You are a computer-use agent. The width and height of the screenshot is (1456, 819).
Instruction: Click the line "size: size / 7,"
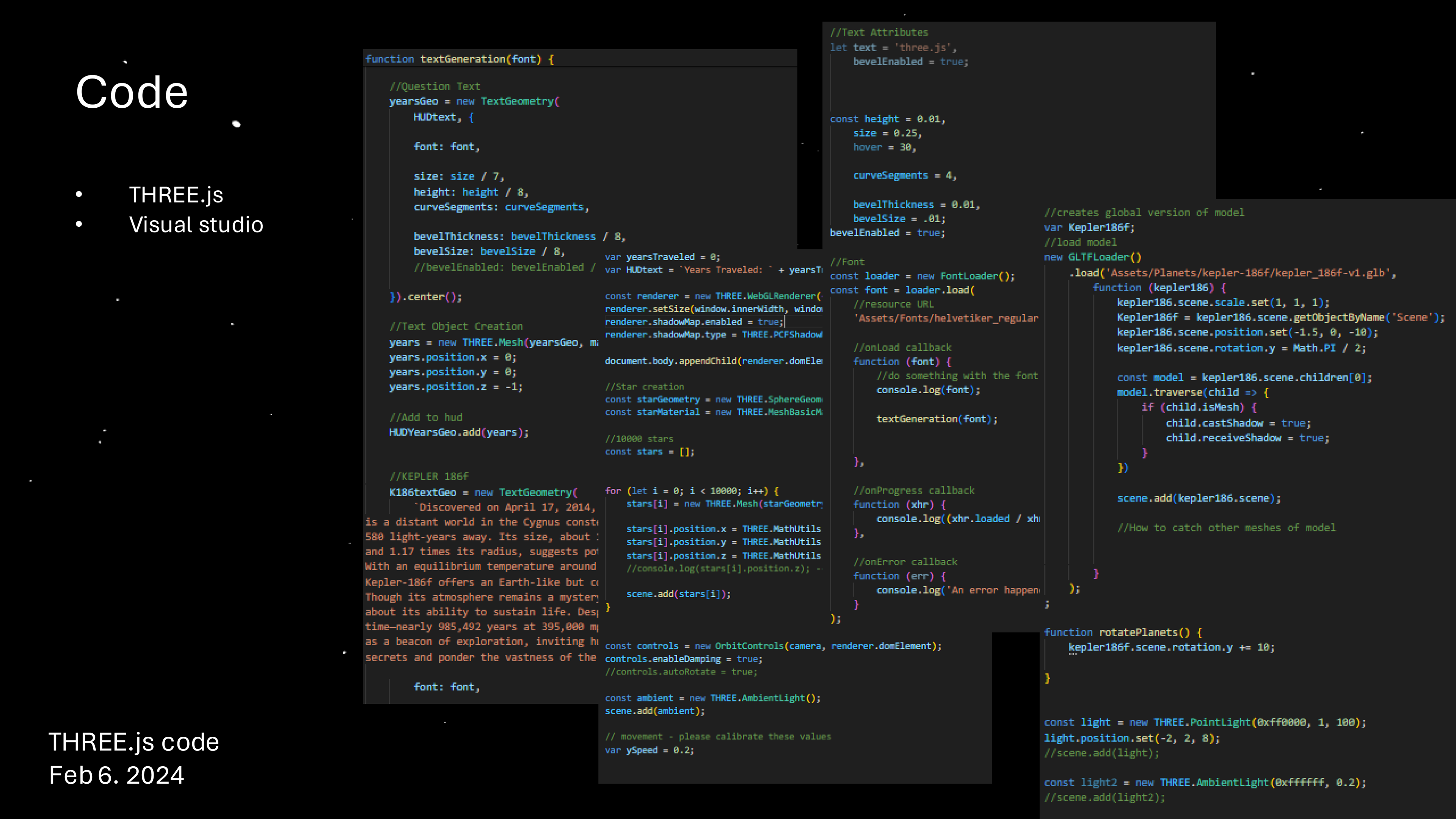[459, 176]
